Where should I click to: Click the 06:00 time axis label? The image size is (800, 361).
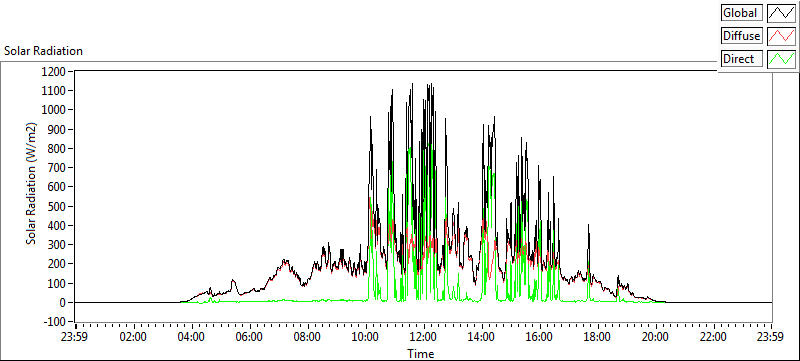pos(250,337)
